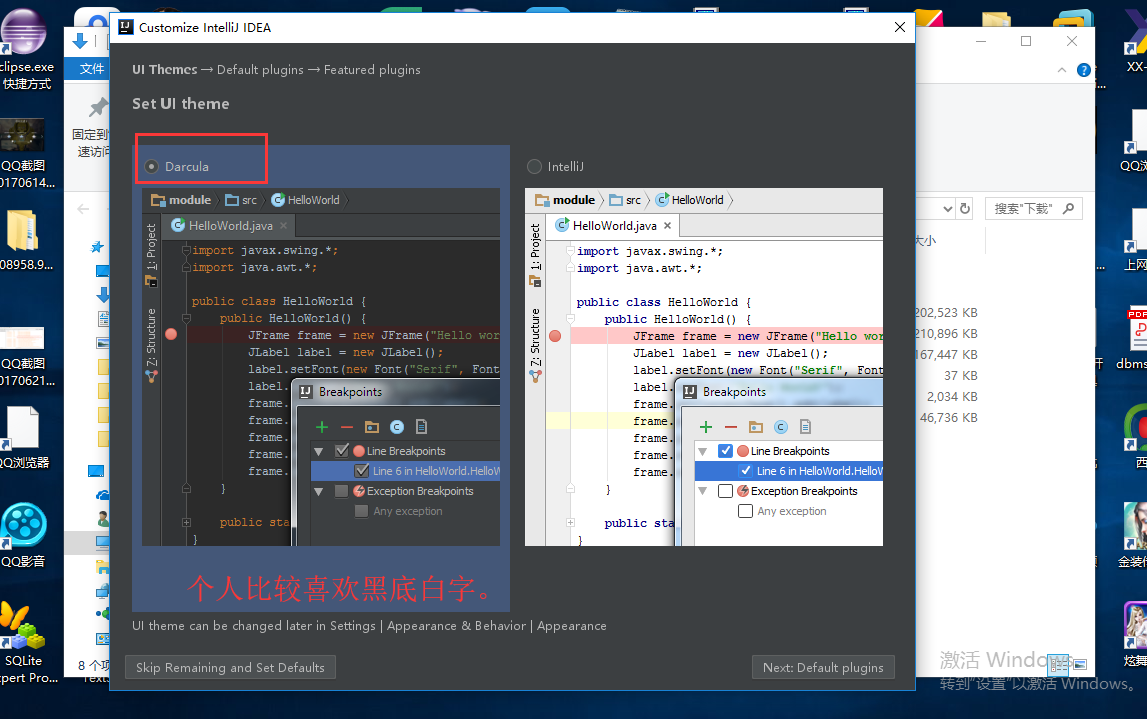Screen dimensions: 1147x719
Task: Click the 210,896 KB file size entry
Action: 946,334
